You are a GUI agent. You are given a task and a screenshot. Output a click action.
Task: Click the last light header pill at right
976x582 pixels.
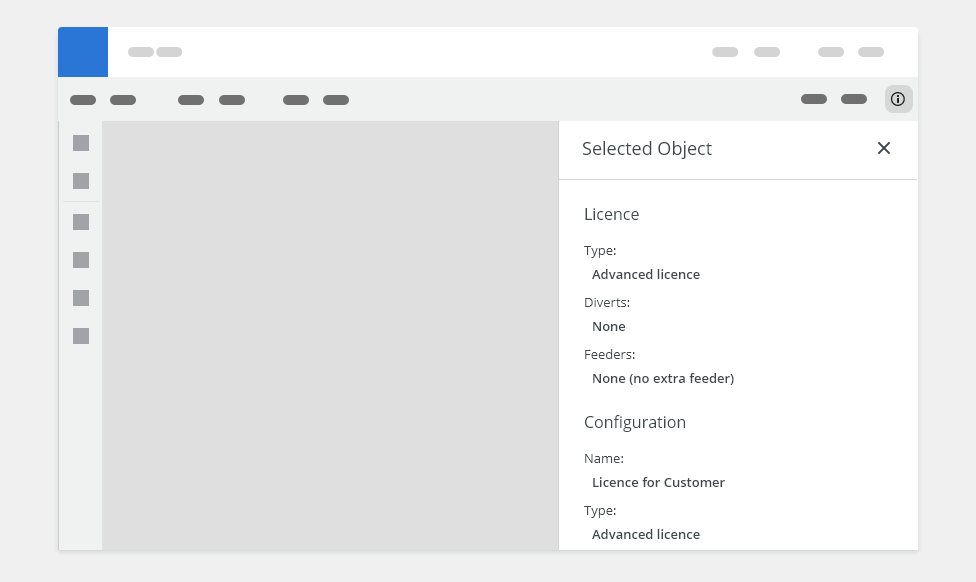871,52
